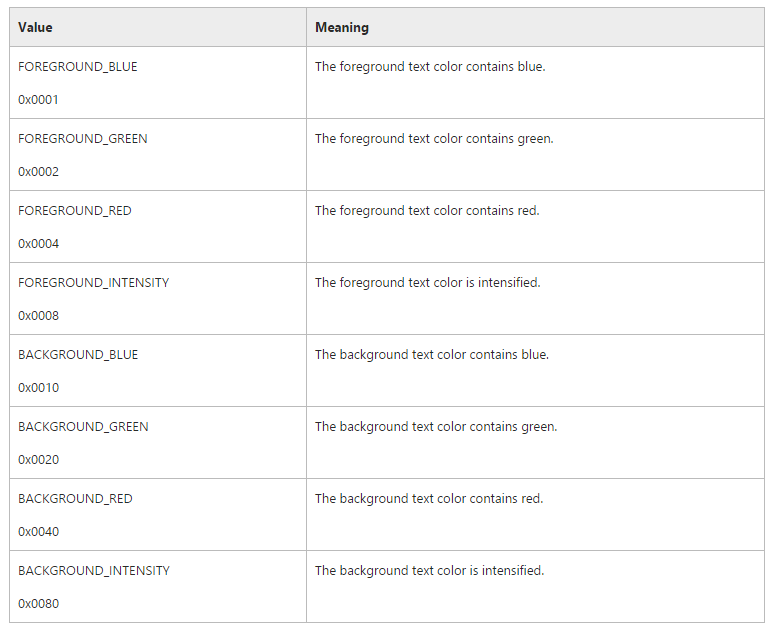Click the 0x0080 hex value
Viewport: 769px width, 627px height.
coord(38,604)
